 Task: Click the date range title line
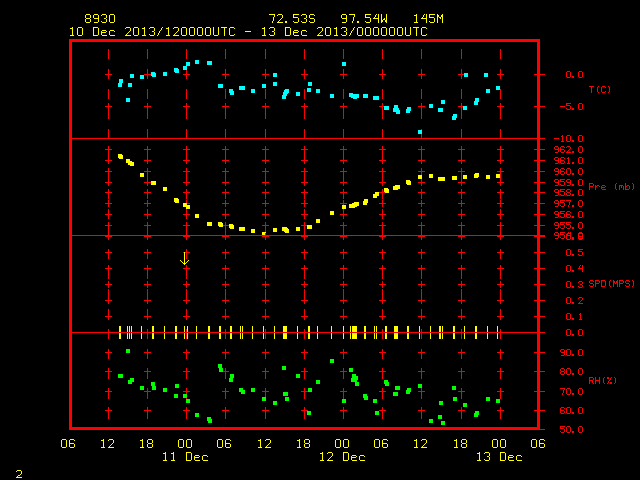coord(248,32)
